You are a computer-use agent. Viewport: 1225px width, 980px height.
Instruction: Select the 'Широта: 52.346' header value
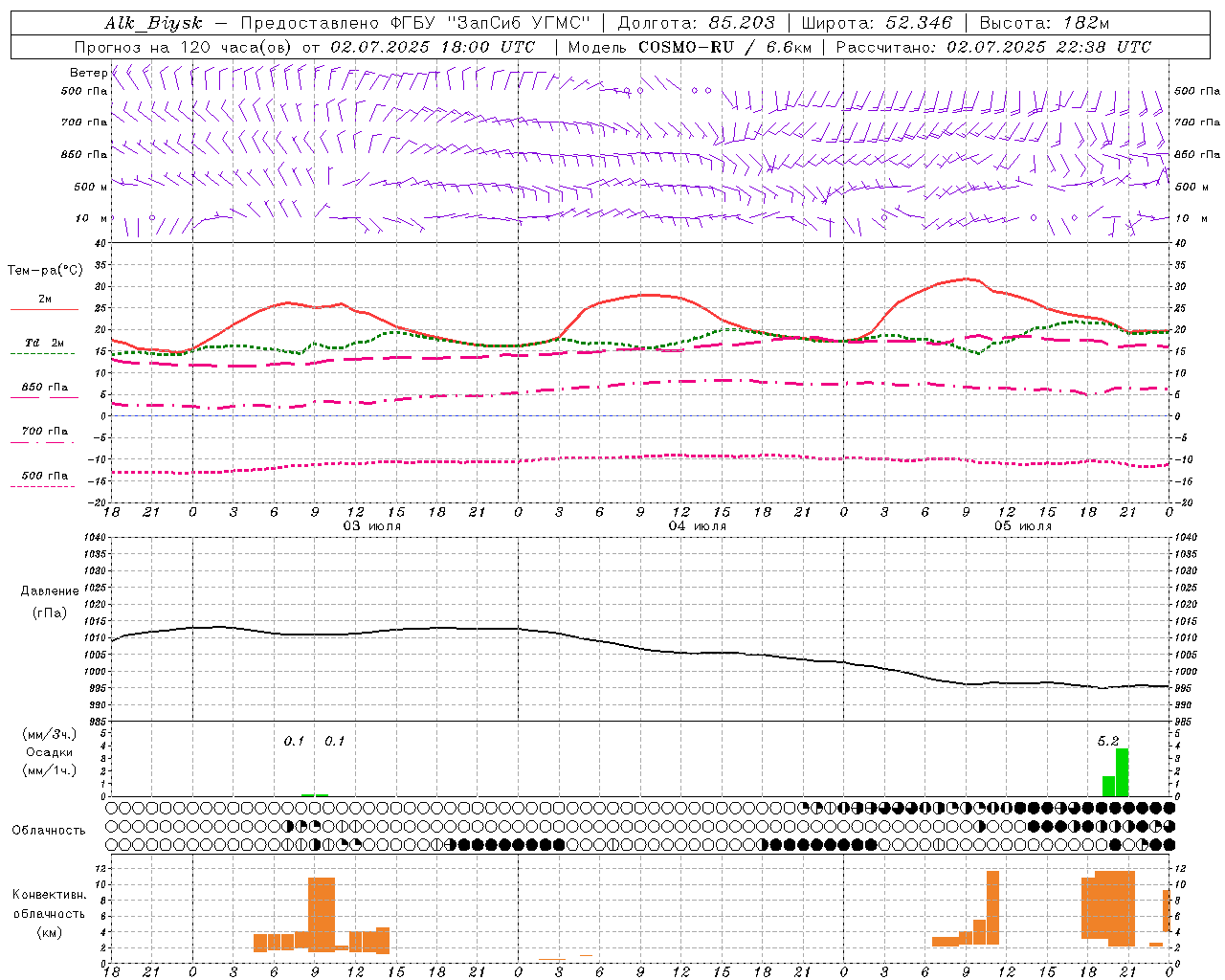(x=877, y=23)
